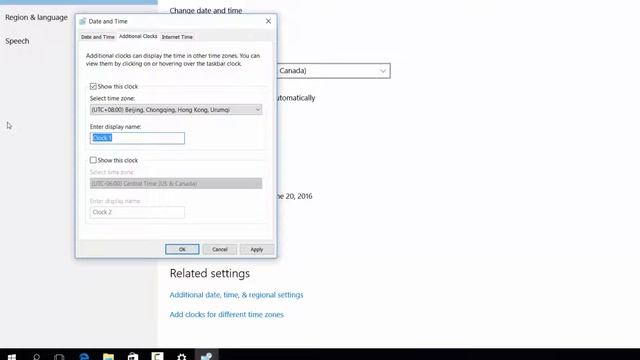Open the Store icon on taskbar
Screen dimensions: 640x360
point(133,357)
